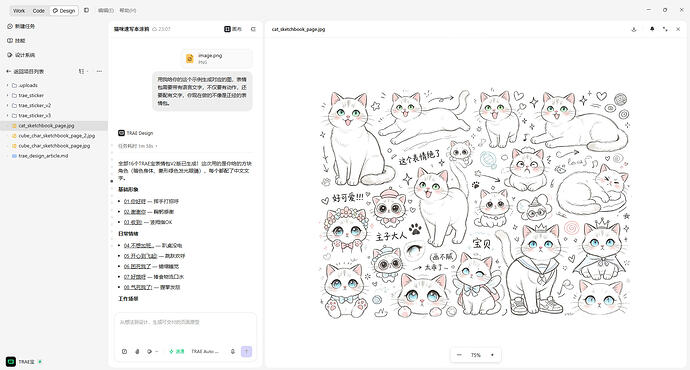
Task: Click the microphone voice input icon
Action: point(233,352)
